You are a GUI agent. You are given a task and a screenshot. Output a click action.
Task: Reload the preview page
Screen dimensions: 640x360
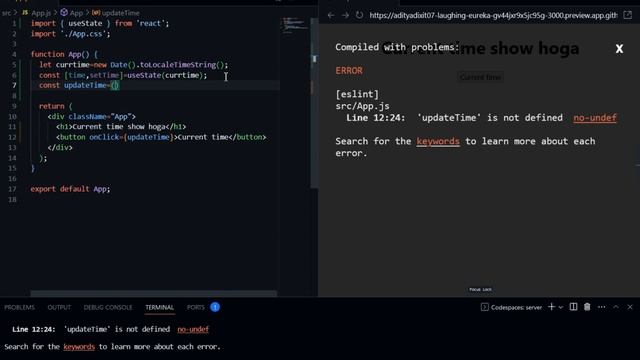[x=359, y=15]
